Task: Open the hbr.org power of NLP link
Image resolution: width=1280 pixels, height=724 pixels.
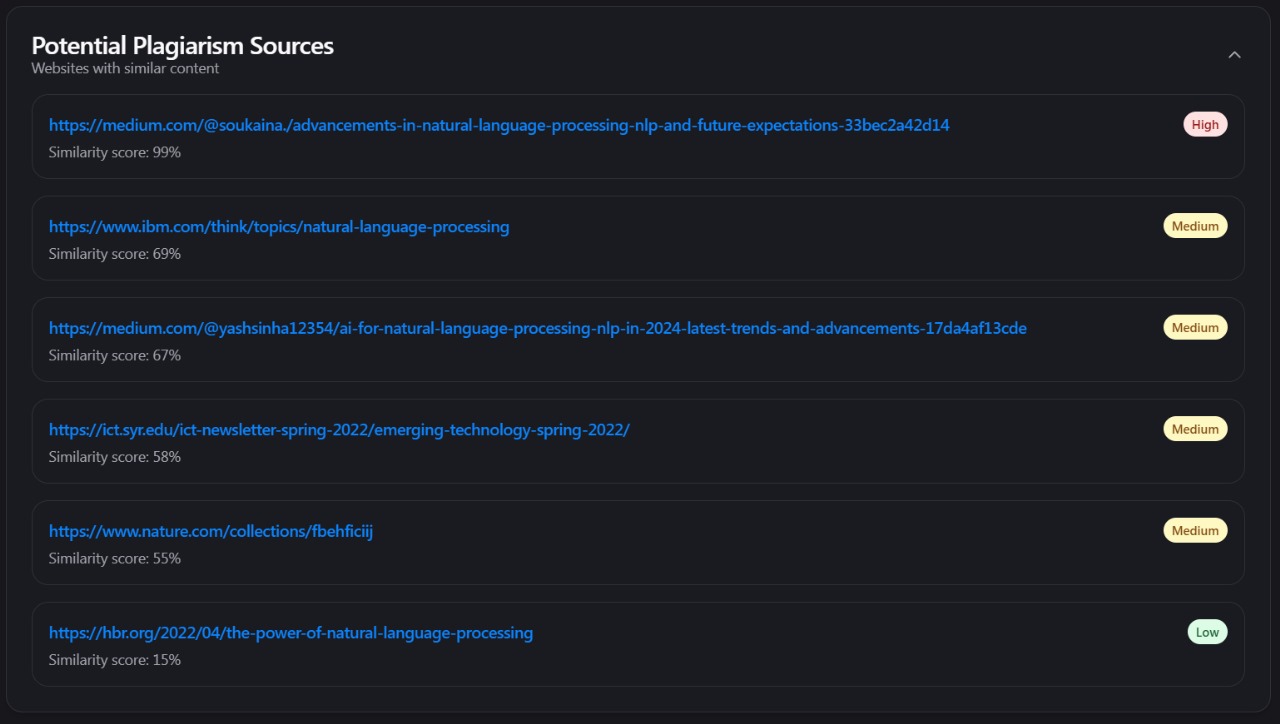Action: click(x=291, y=633)
